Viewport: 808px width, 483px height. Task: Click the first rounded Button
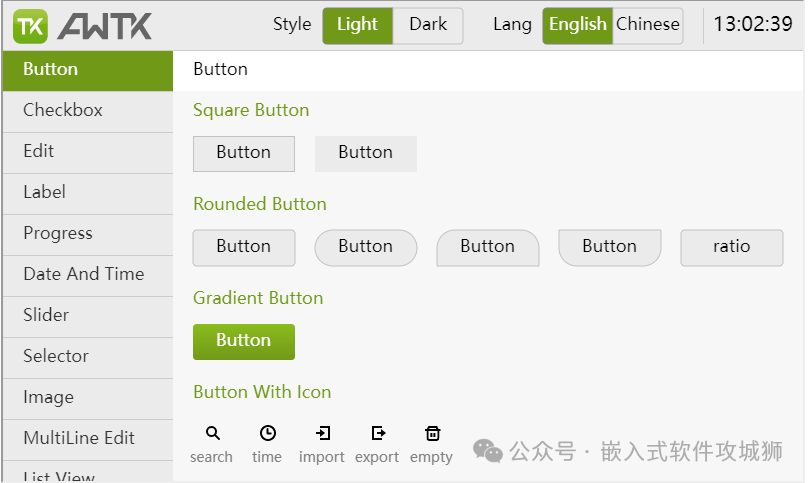click(244, 247)
